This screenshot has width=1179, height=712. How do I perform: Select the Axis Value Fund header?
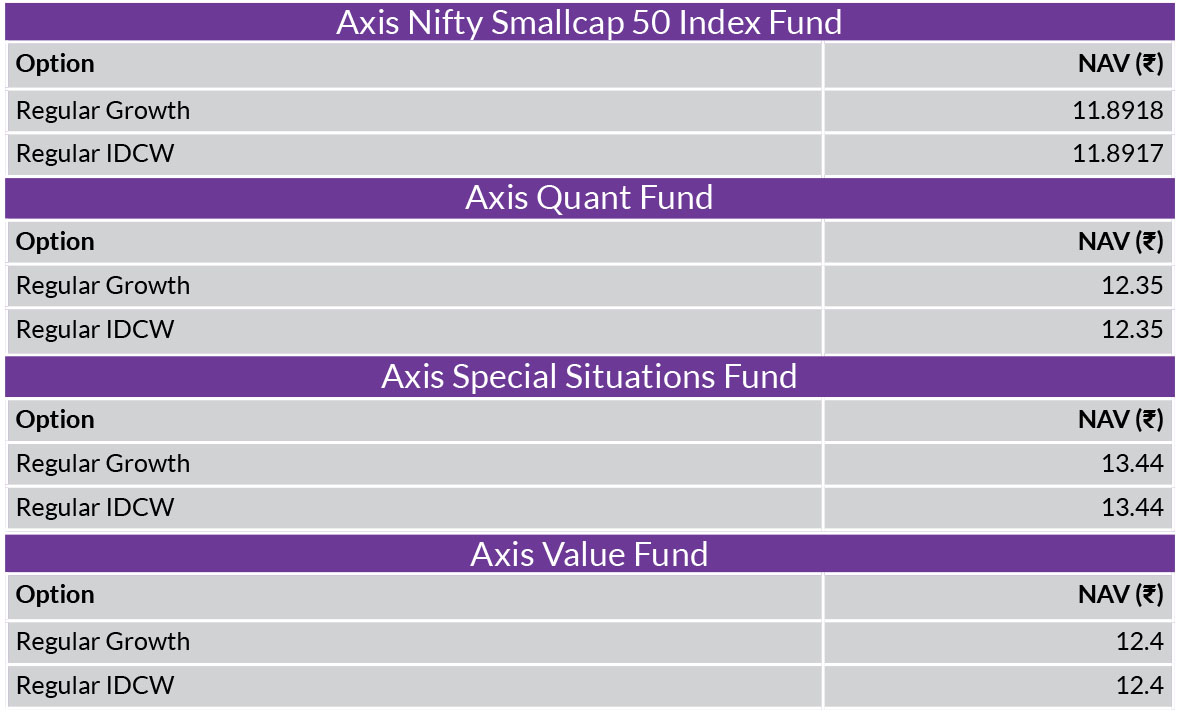pos(590,554)
